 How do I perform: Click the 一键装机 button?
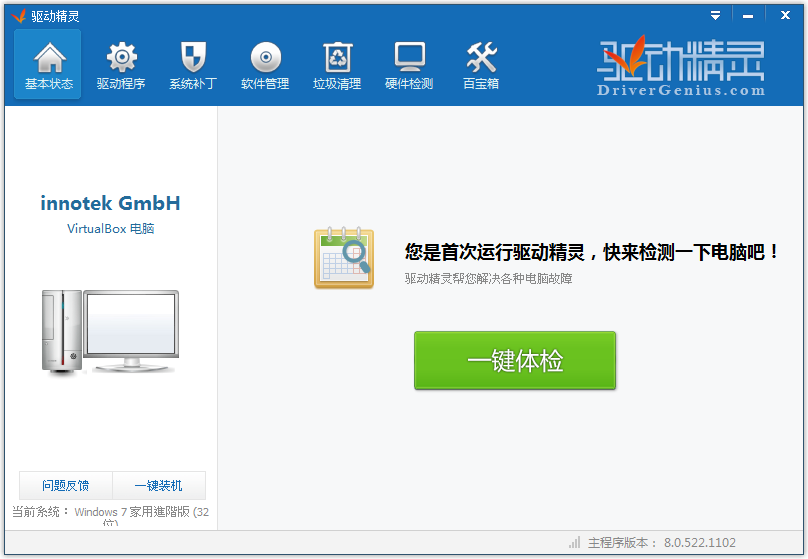[x=159, y=485]
